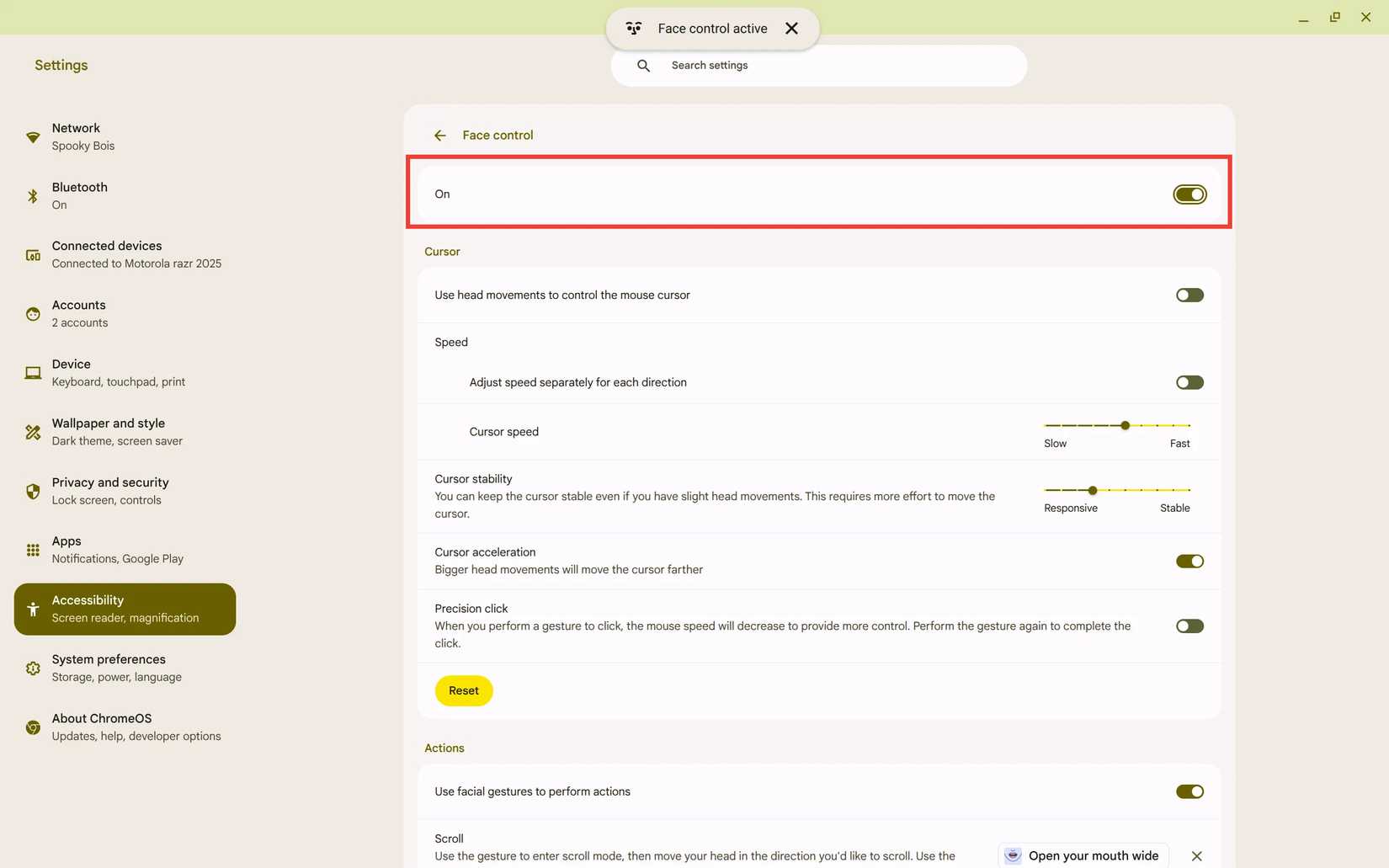This screenshot has height=868, width=1389.
Task: Select the Network settings icon
Action: 32,136
